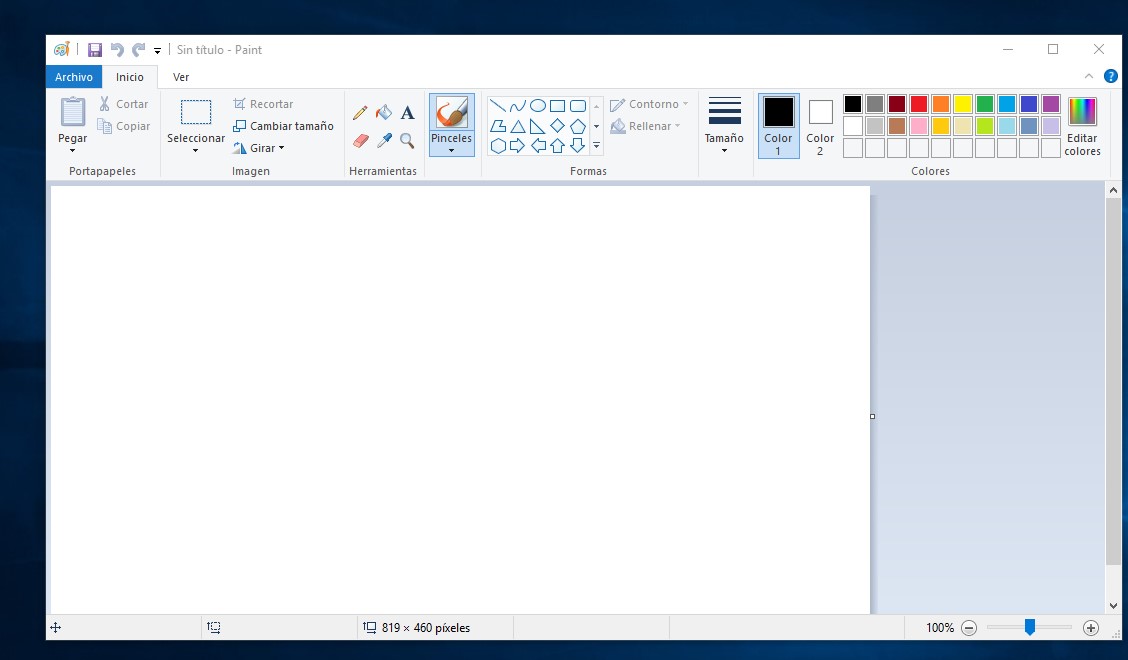Select the Pencil tool
1128x660 pixels.
pos(360,112)
